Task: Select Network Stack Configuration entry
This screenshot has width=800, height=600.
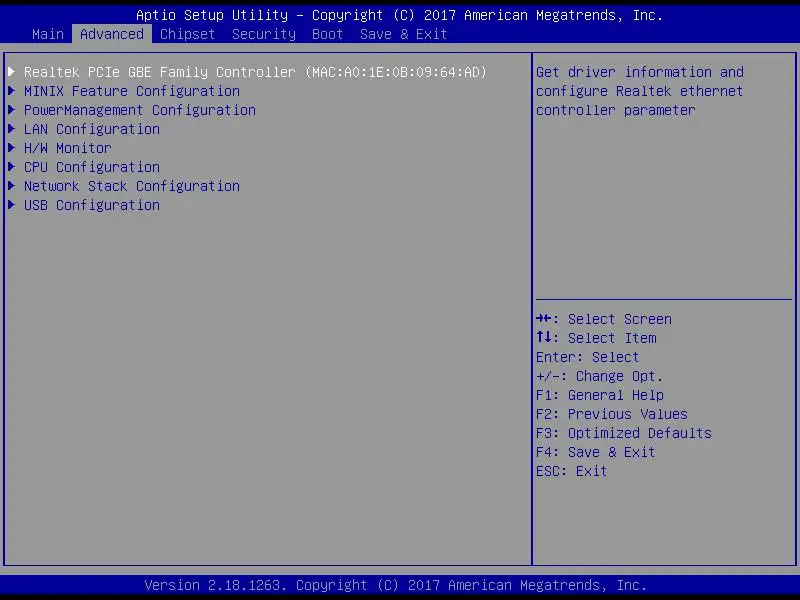Action: tap(132, 186)
